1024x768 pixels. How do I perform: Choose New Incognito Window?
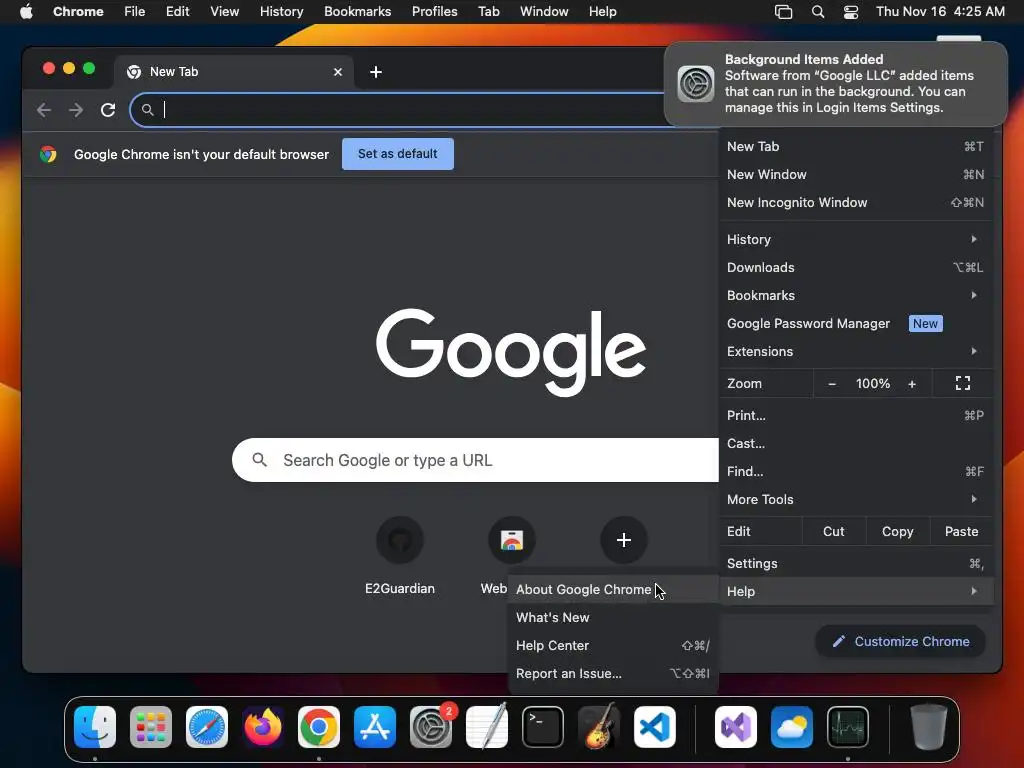point(856,202)
